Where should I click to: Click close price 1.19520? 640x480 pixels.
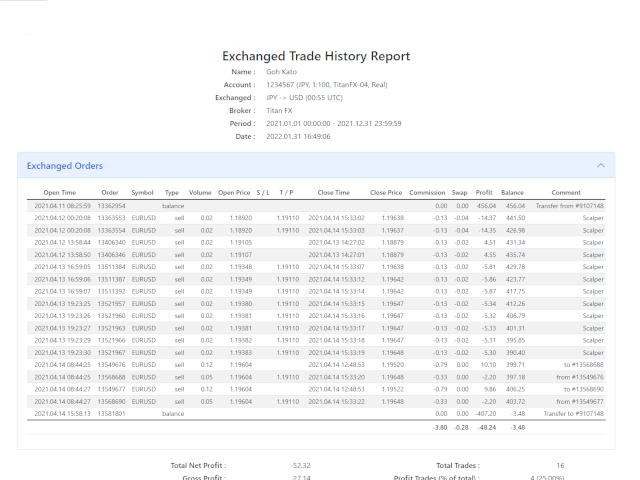pos(393,364)
